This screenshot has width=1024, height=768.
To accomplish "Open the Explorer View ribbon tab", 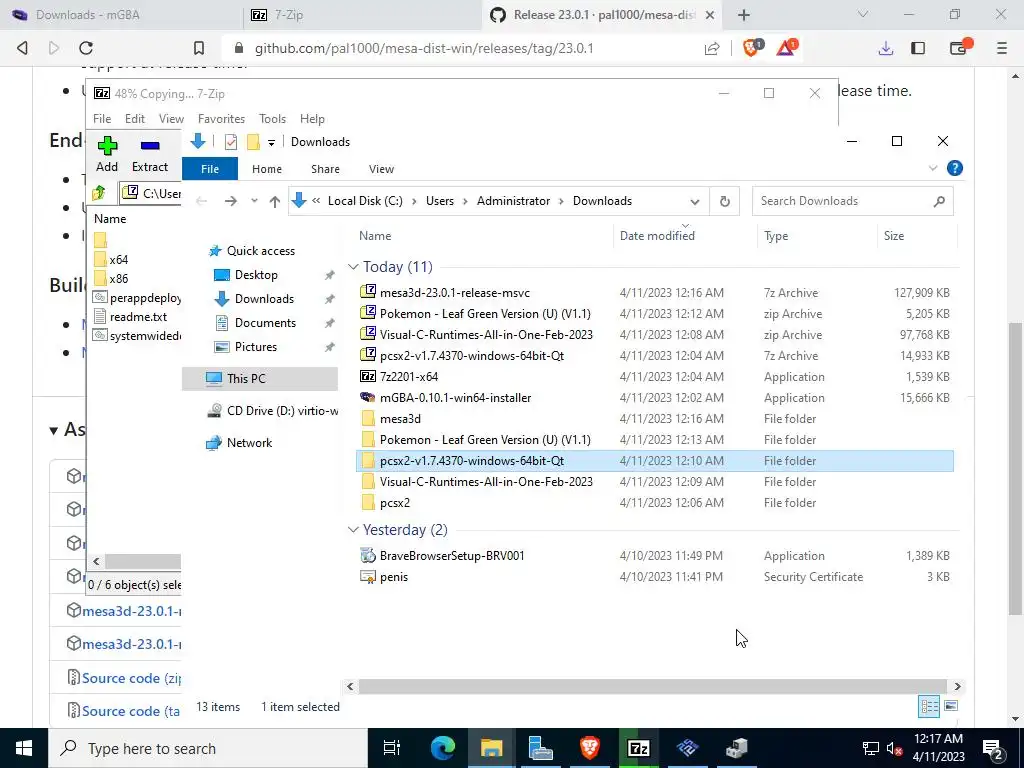I will [x=381, y=168].
